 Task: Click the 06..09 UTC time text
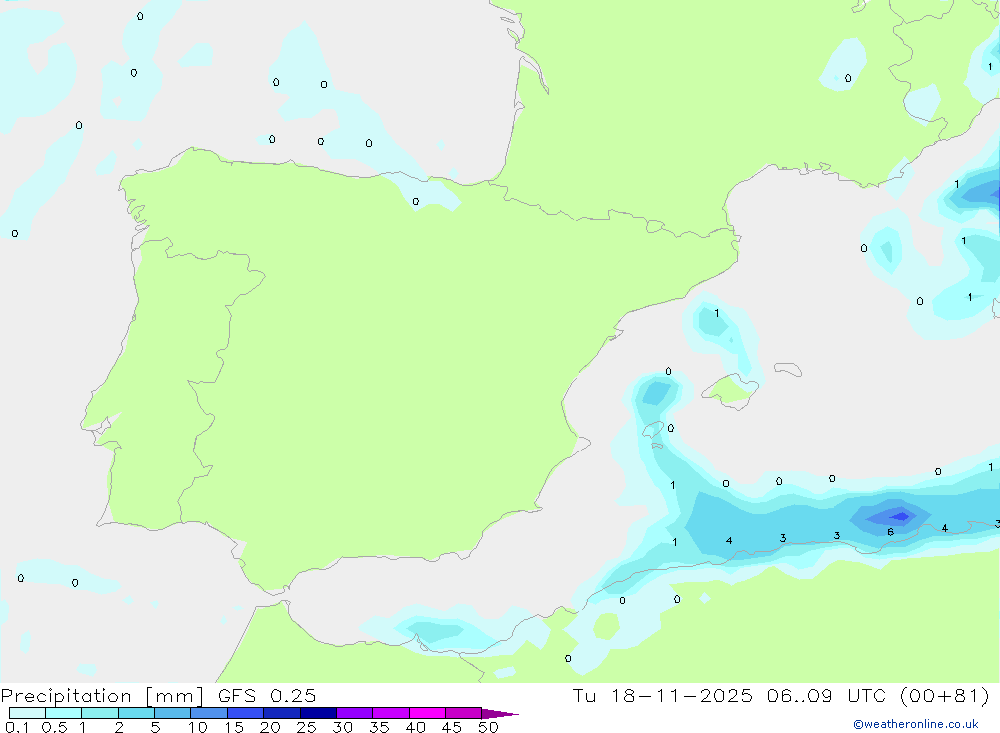tap(827, 695)
